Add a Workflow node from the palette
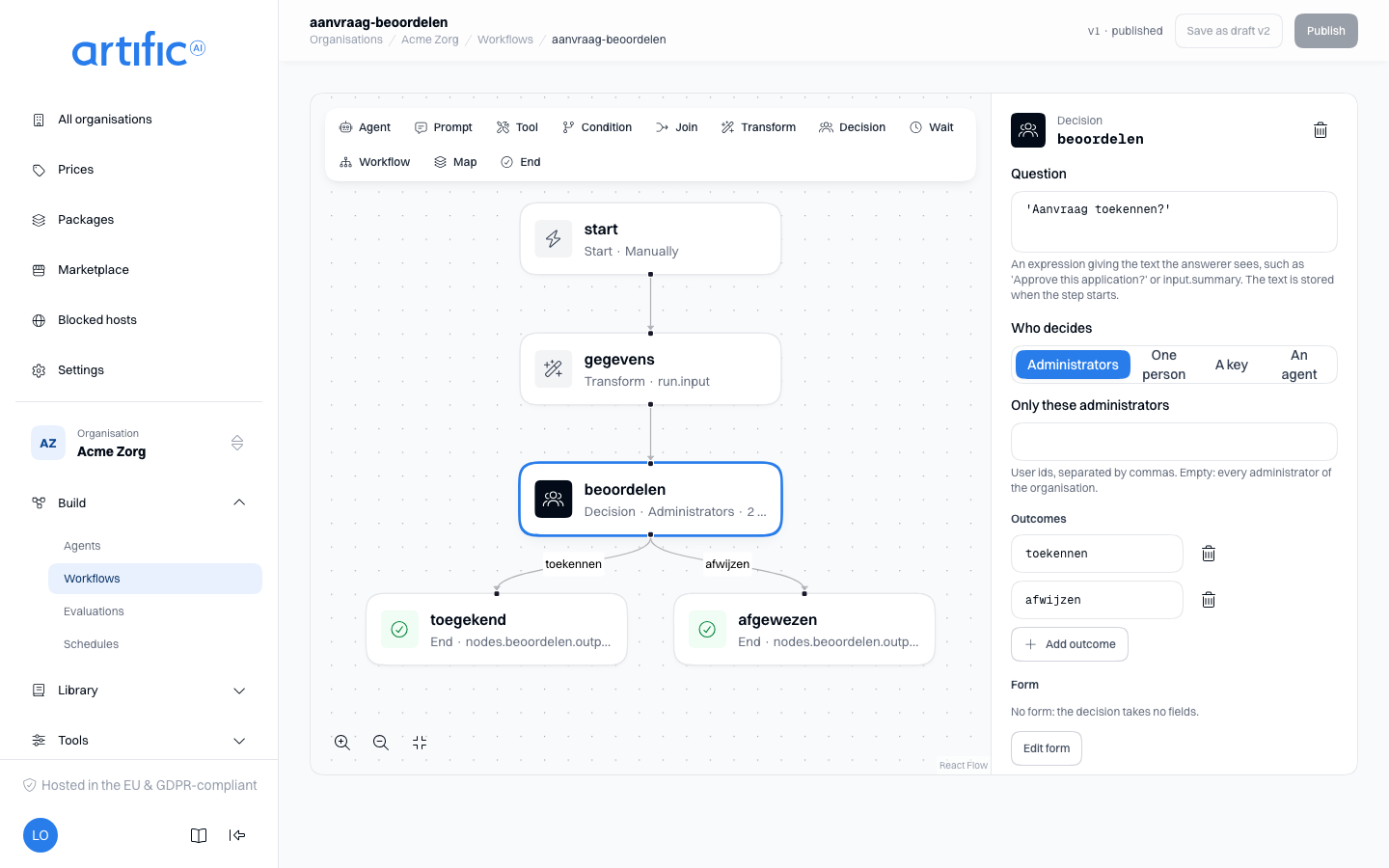 pos(375,162)
